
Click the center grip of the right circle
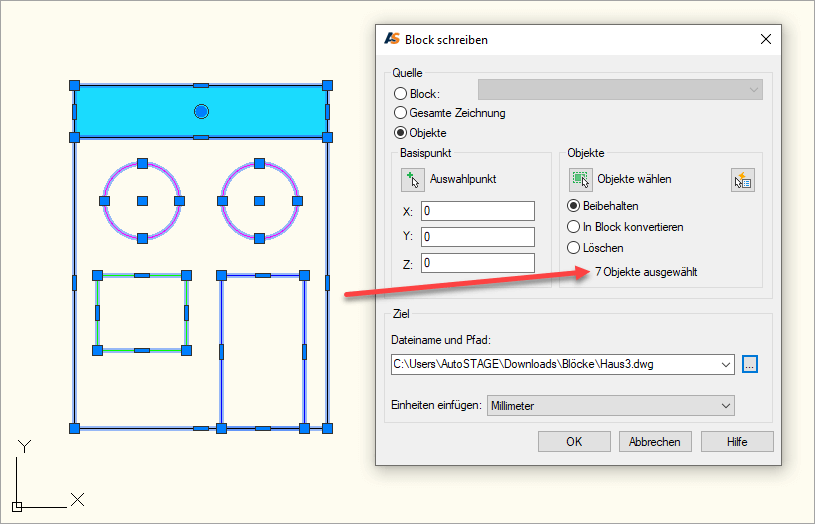[259, 201]
